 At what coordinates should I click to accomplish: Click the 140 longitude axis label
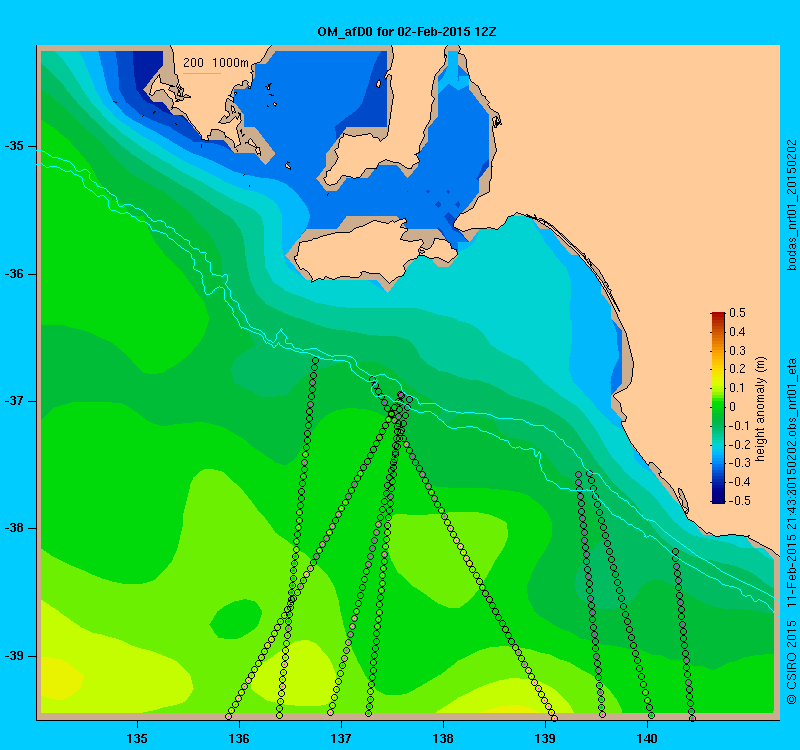647,739
